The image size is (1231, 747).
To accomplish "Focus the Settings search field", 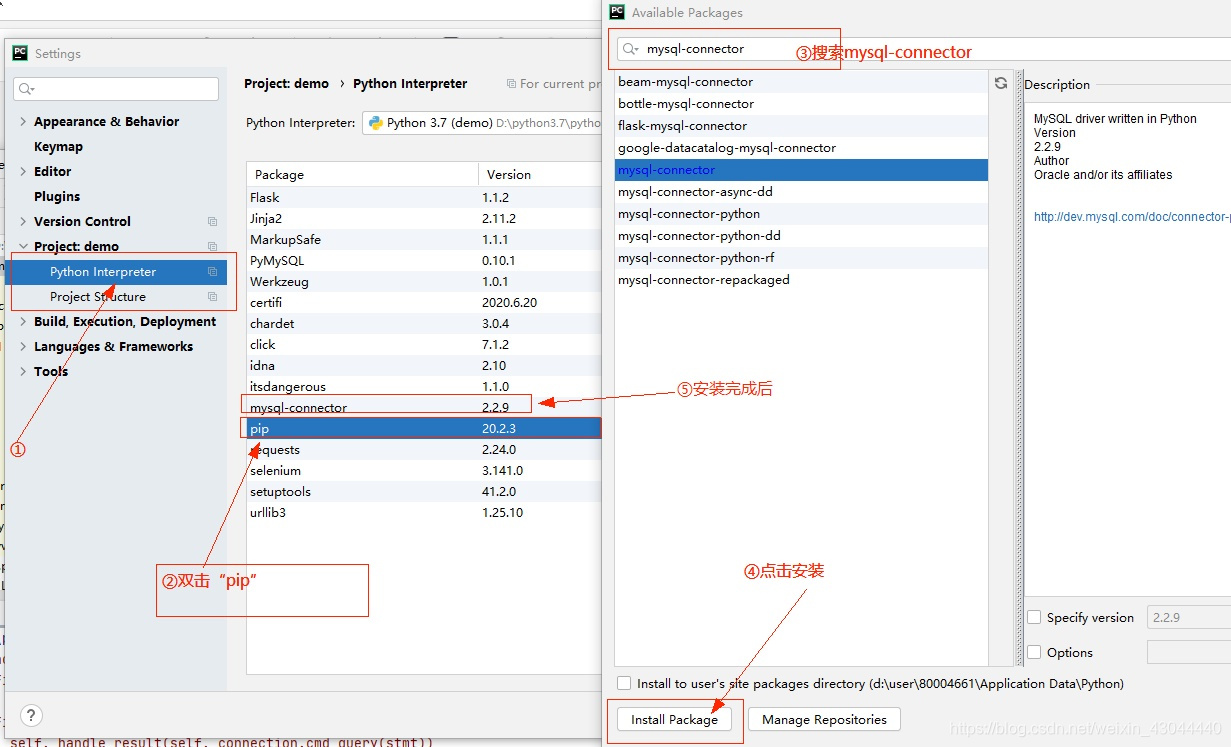I will 116,89.
